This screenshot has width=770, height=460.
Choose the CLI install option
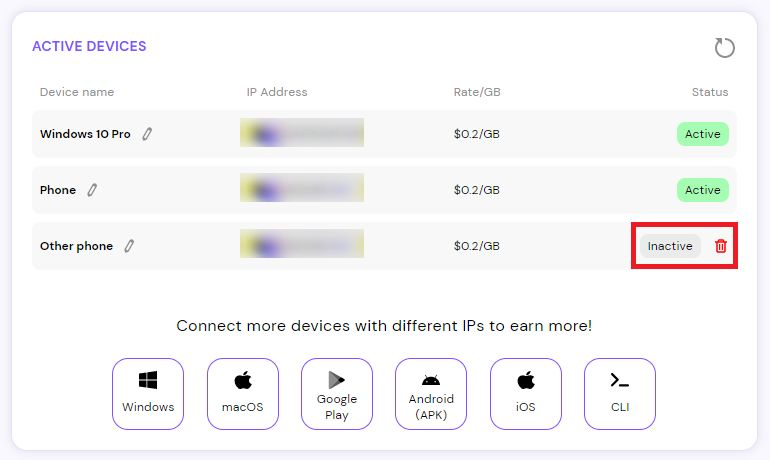[620, 394]
